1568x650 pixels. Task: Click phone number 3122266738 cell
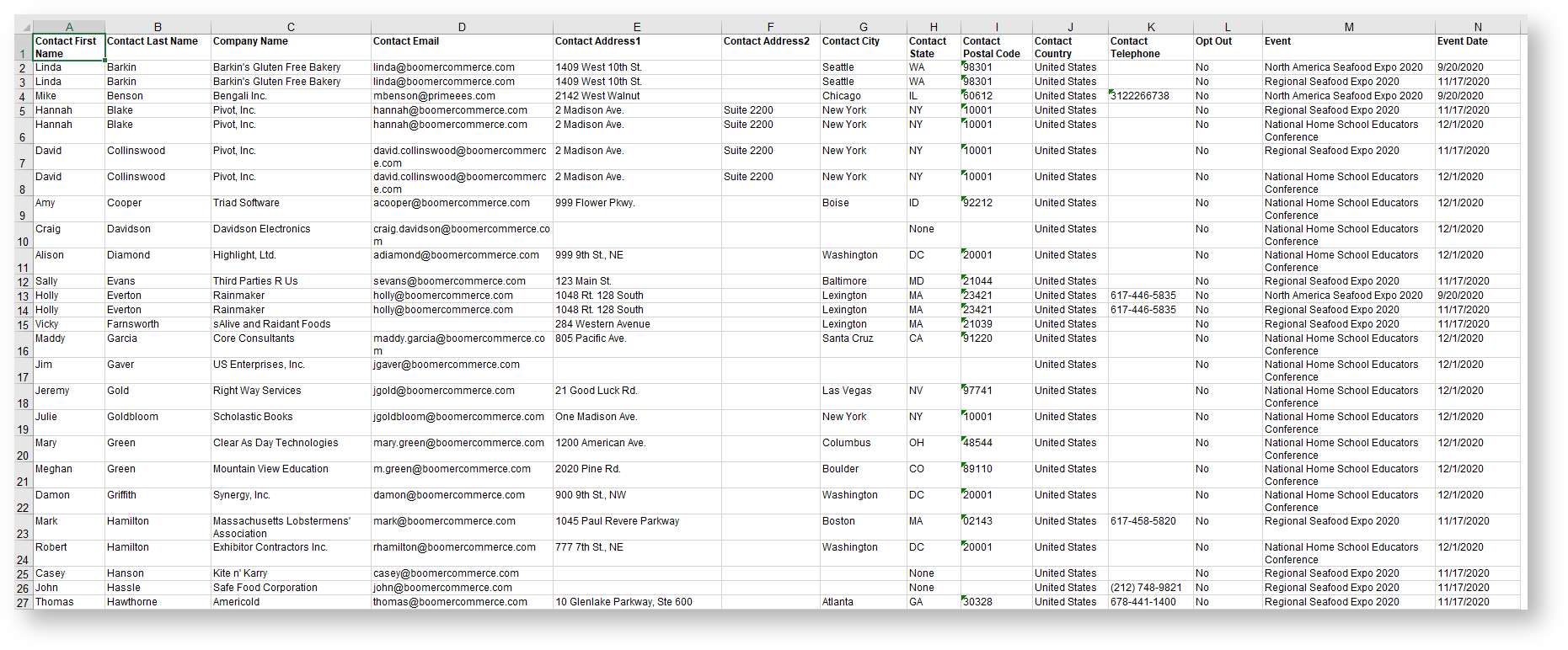pos(1149,96)
